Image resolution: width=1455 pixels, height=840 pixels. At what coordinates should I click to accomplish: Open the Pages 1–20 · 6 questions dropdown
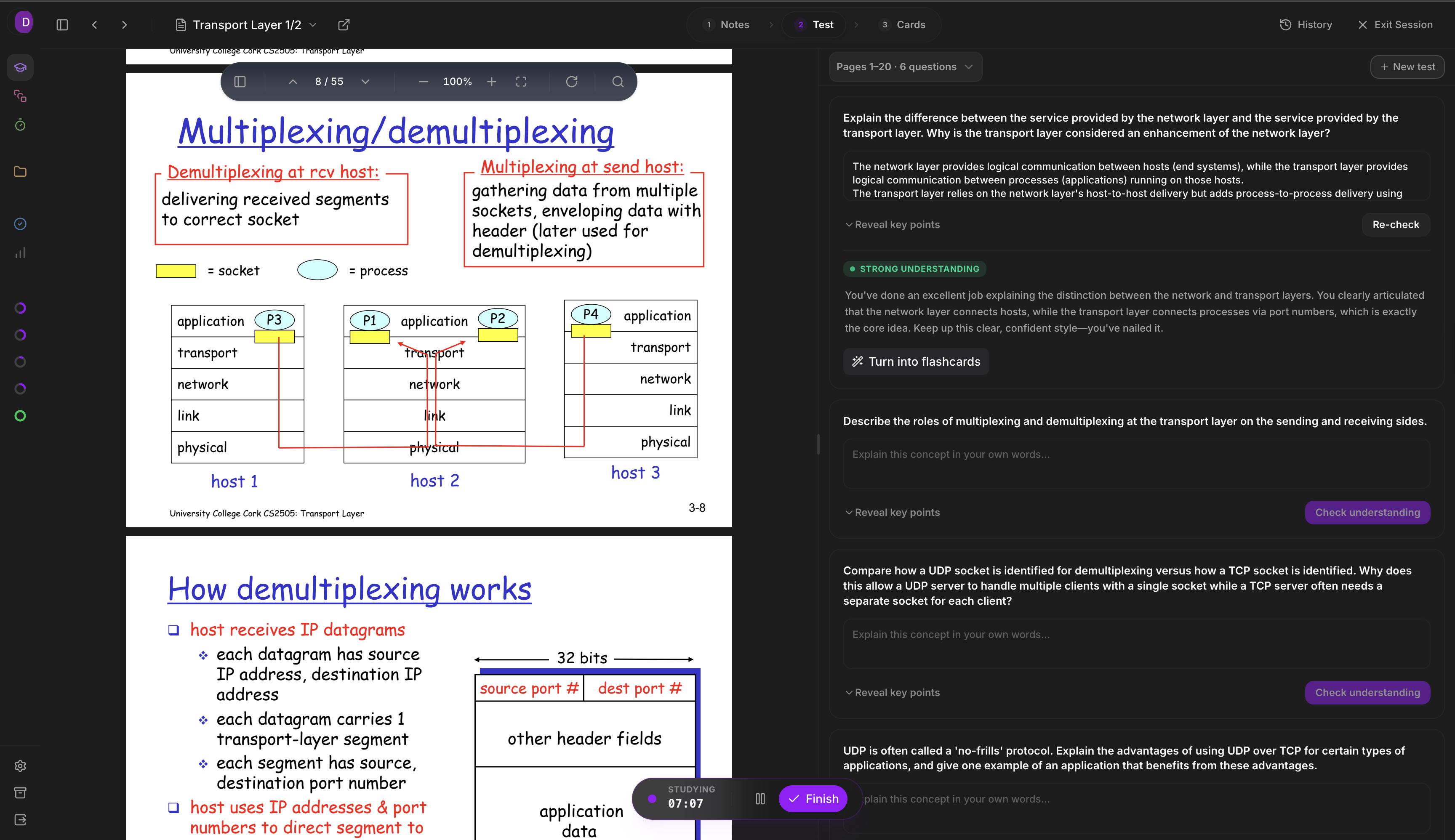click(905, 67)
